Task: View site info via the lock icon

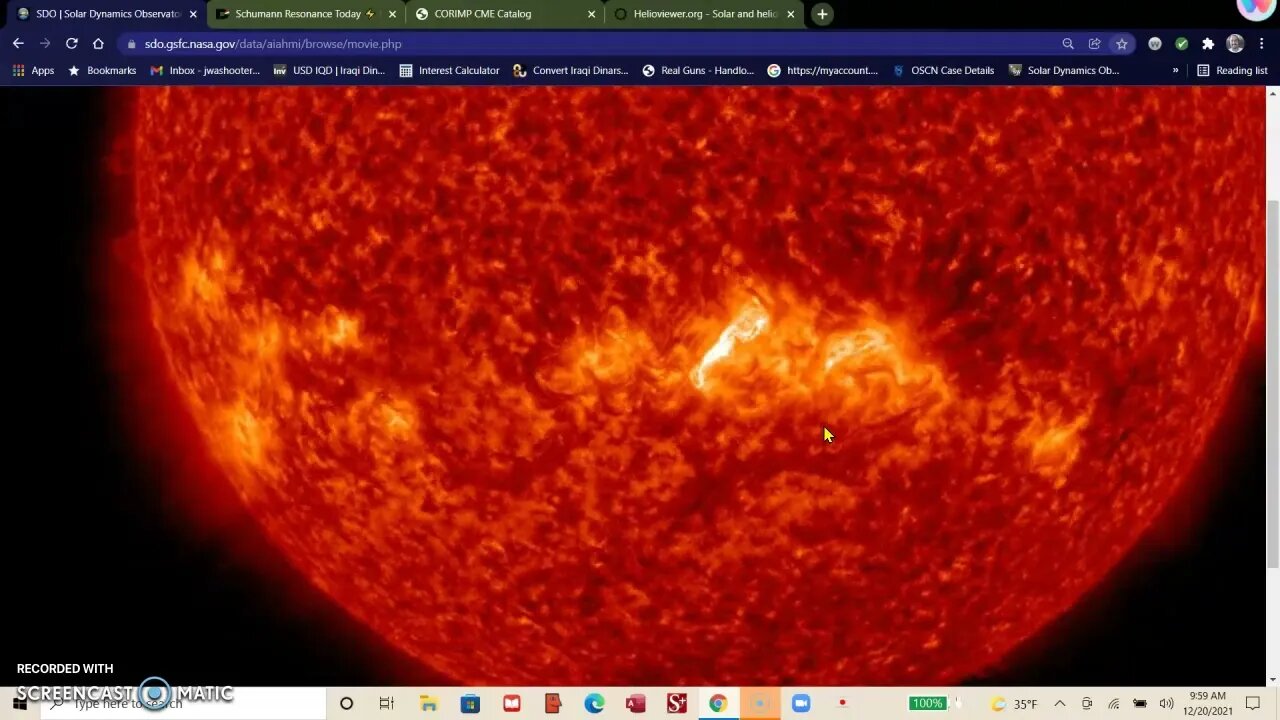Action: 131,44
